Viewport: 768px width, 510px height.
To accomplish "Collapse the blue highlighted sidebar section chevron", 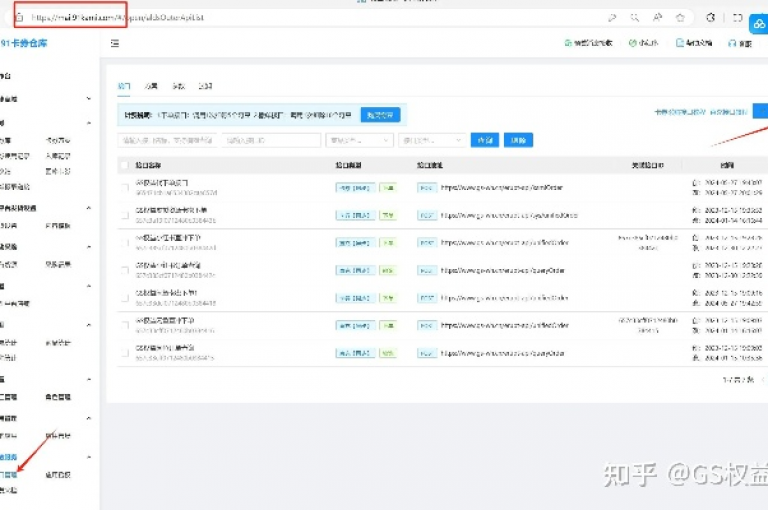I will point(89,457).
